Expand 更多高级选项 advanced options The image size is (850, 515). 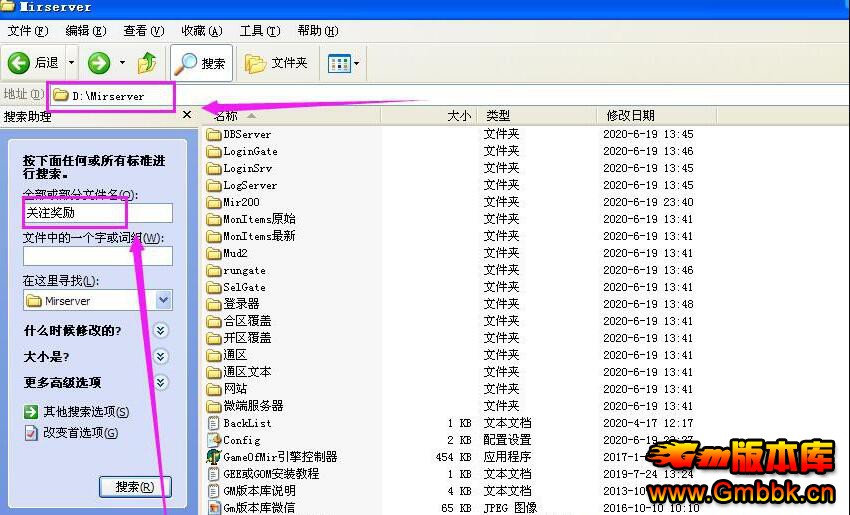point(161,383)
